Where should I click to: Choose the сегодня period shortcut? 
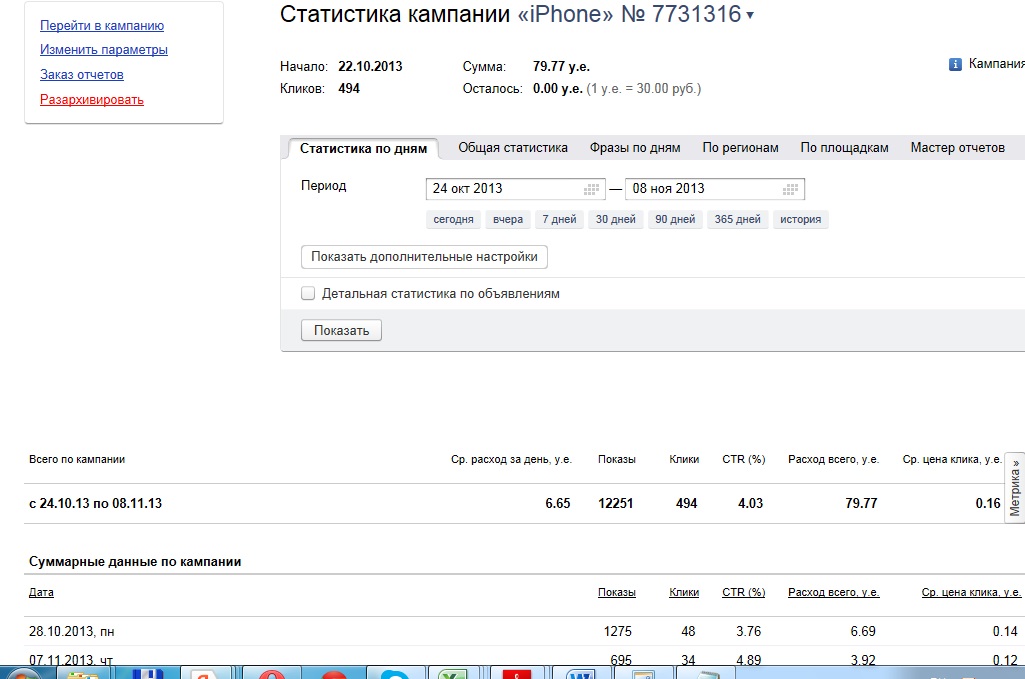coord(453,219)
